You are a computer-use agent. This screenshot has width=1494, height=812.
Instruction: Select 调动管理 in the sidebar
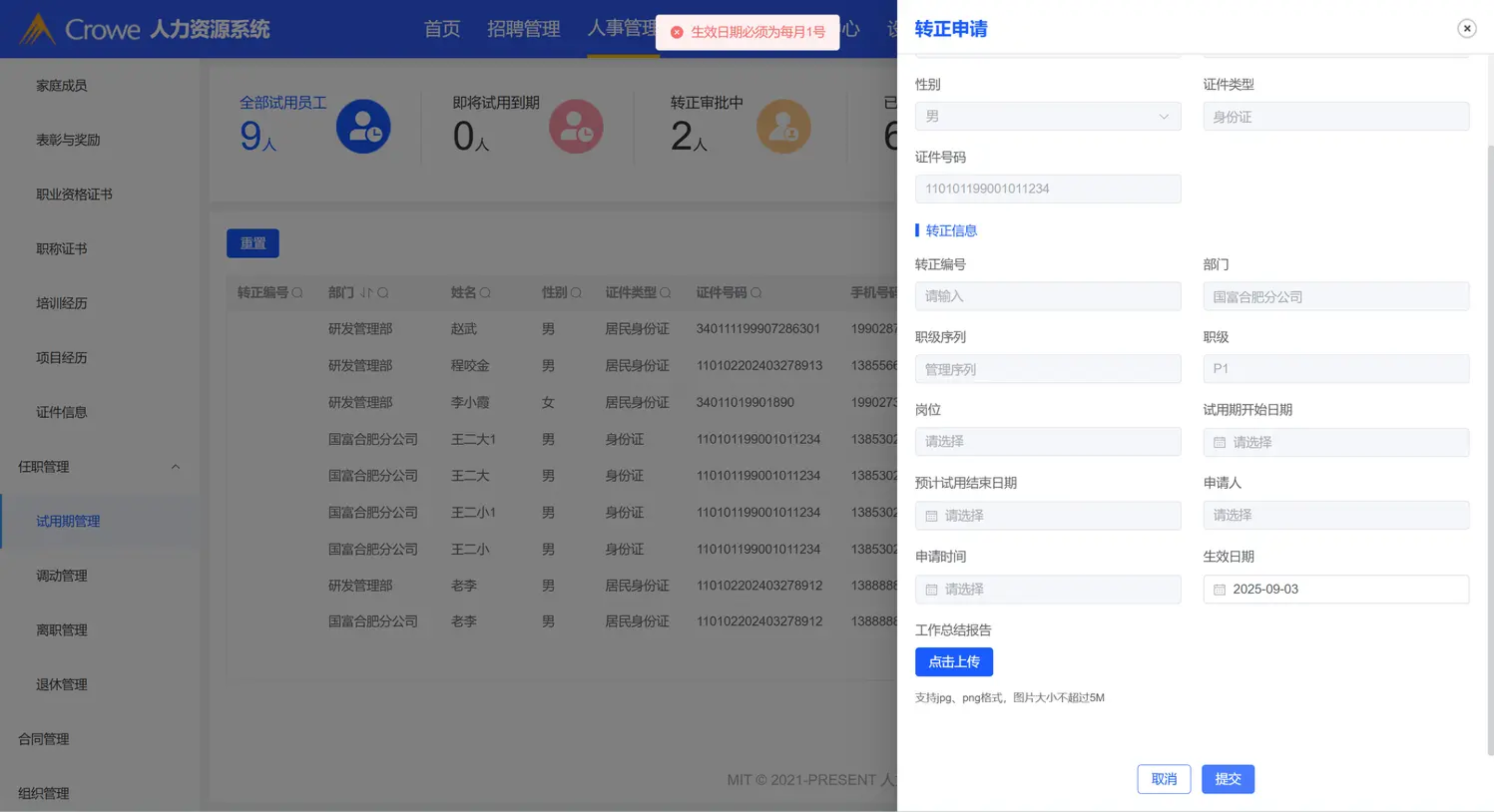[61, 576]
